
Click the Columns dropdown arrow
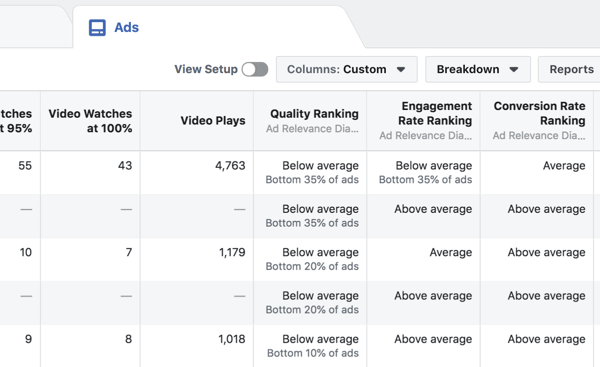[x=401, y=70]
